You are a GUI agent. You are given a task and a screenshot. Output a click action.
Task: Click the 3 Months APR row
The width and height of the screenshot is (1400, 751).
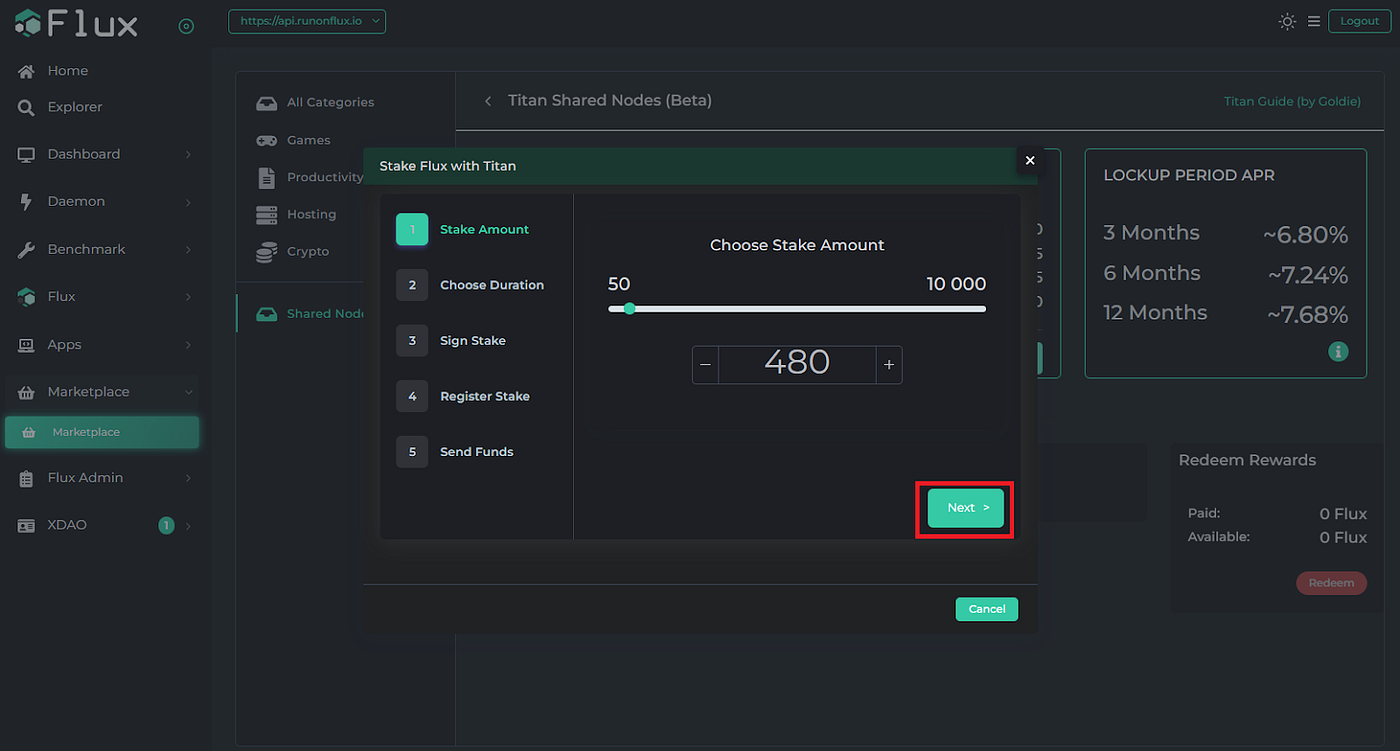1226,234
